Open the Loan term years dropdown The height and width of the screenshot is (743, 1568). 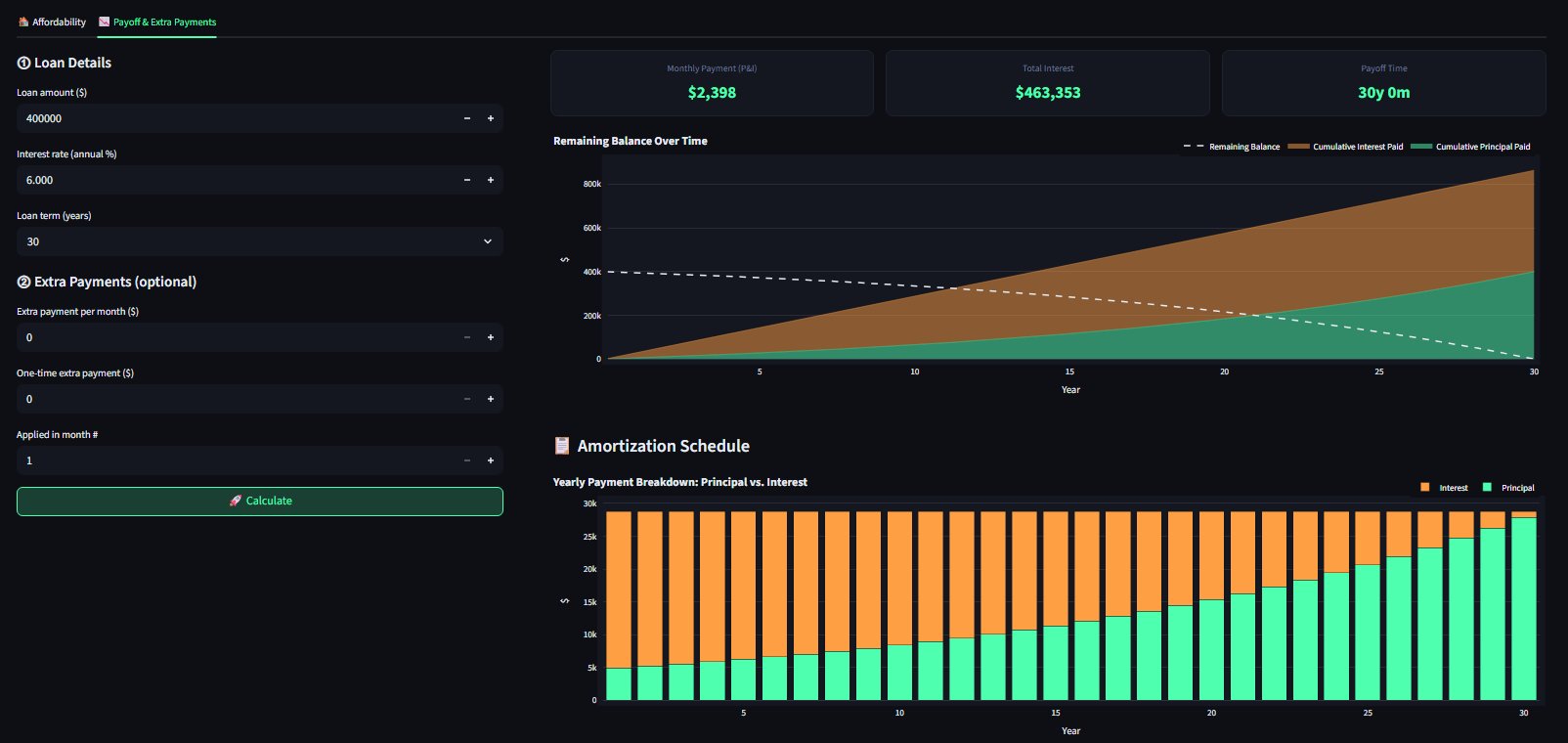coord(260,241)
